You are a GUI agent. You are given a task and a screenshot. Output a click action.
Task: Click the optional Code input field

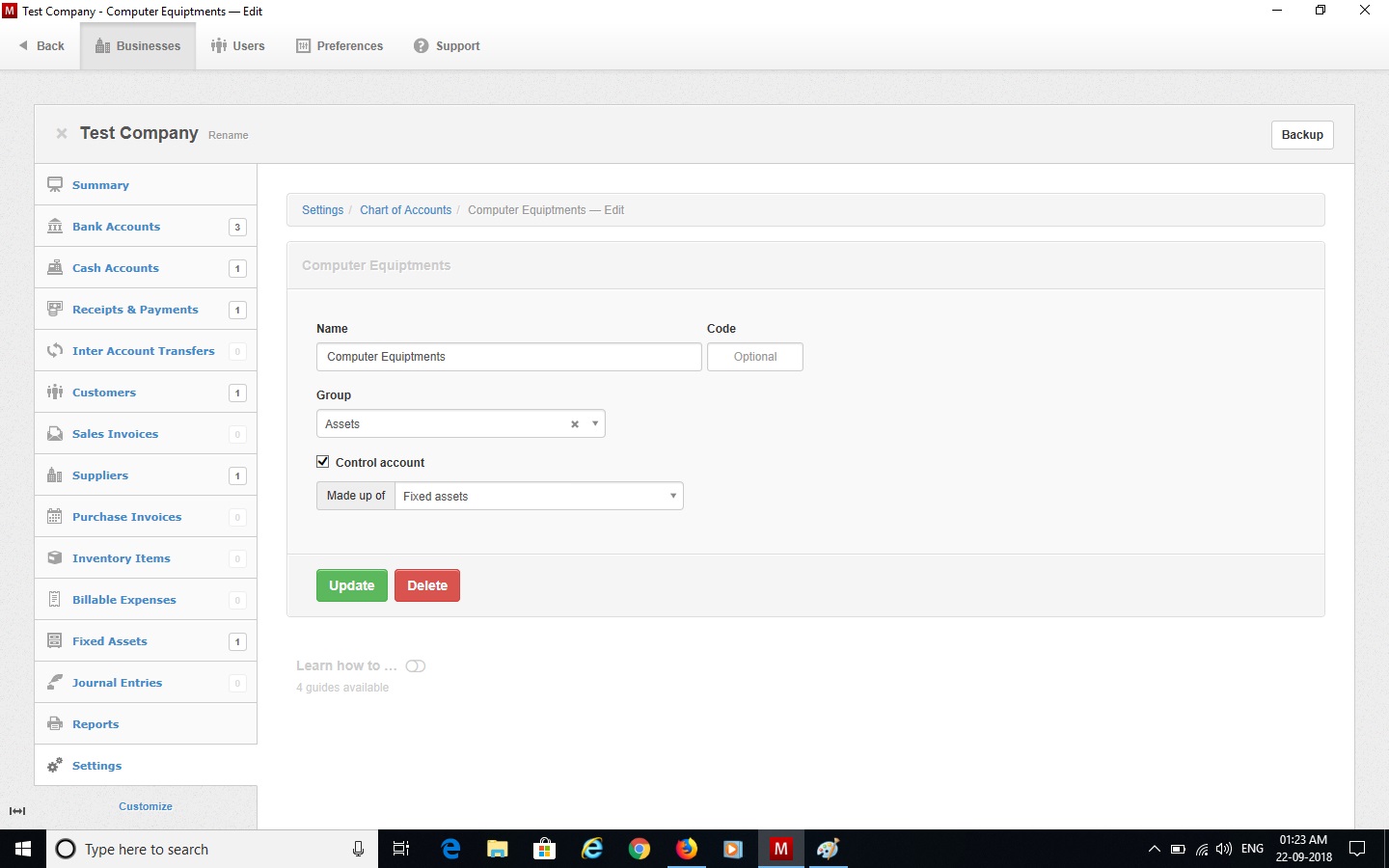pyautogui.click(x=755, y=357)
